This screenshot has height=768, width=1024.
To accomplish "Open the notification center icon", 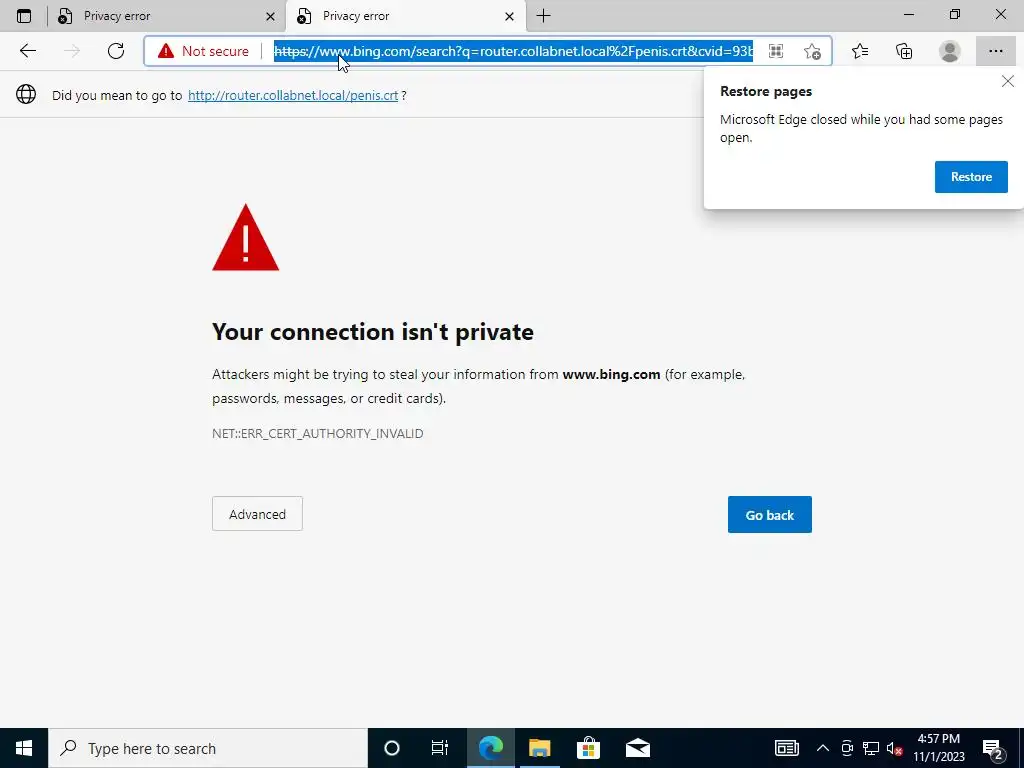I will pyautogui.click(x=993, y=749).
